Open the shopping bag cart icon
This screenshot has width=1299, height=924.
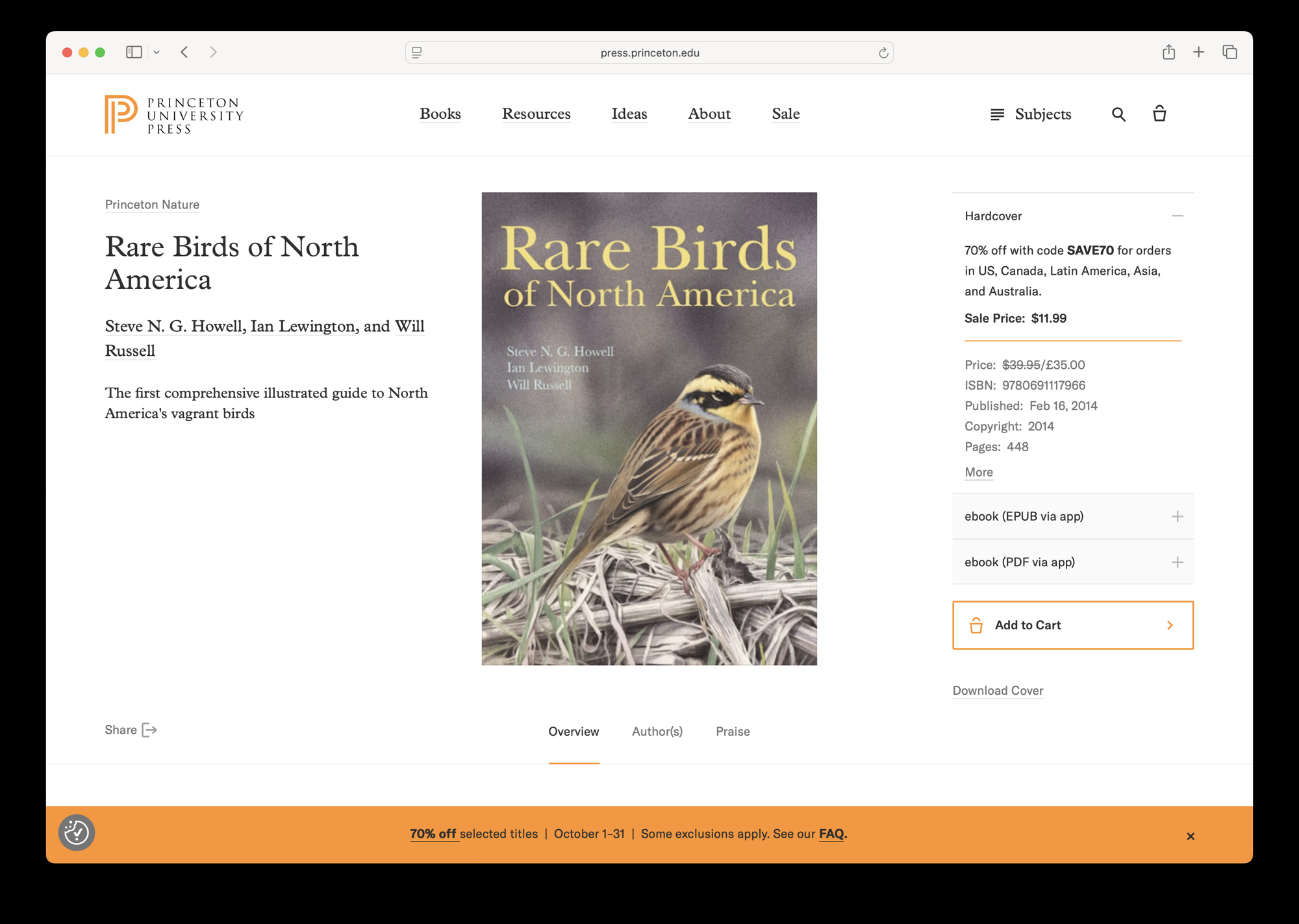1159,114
